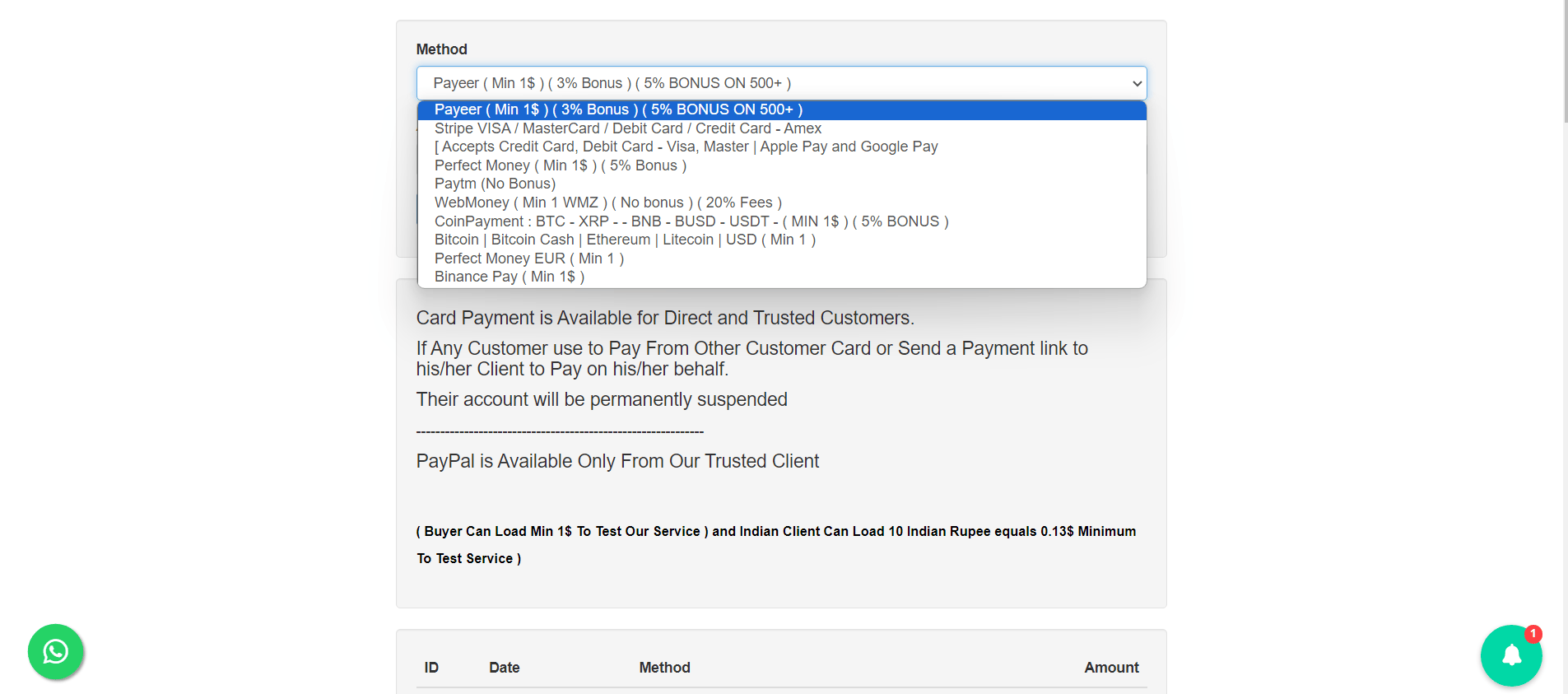Click the Amount column header

point(1110,668)
